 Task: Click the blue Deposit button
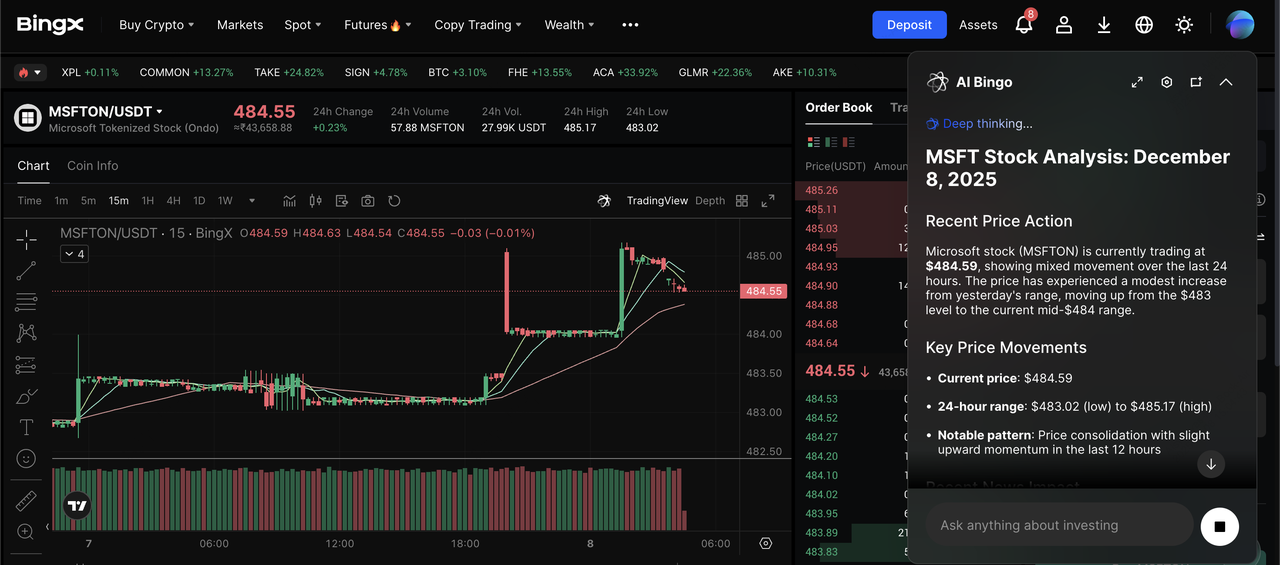(x=909, y=25)
